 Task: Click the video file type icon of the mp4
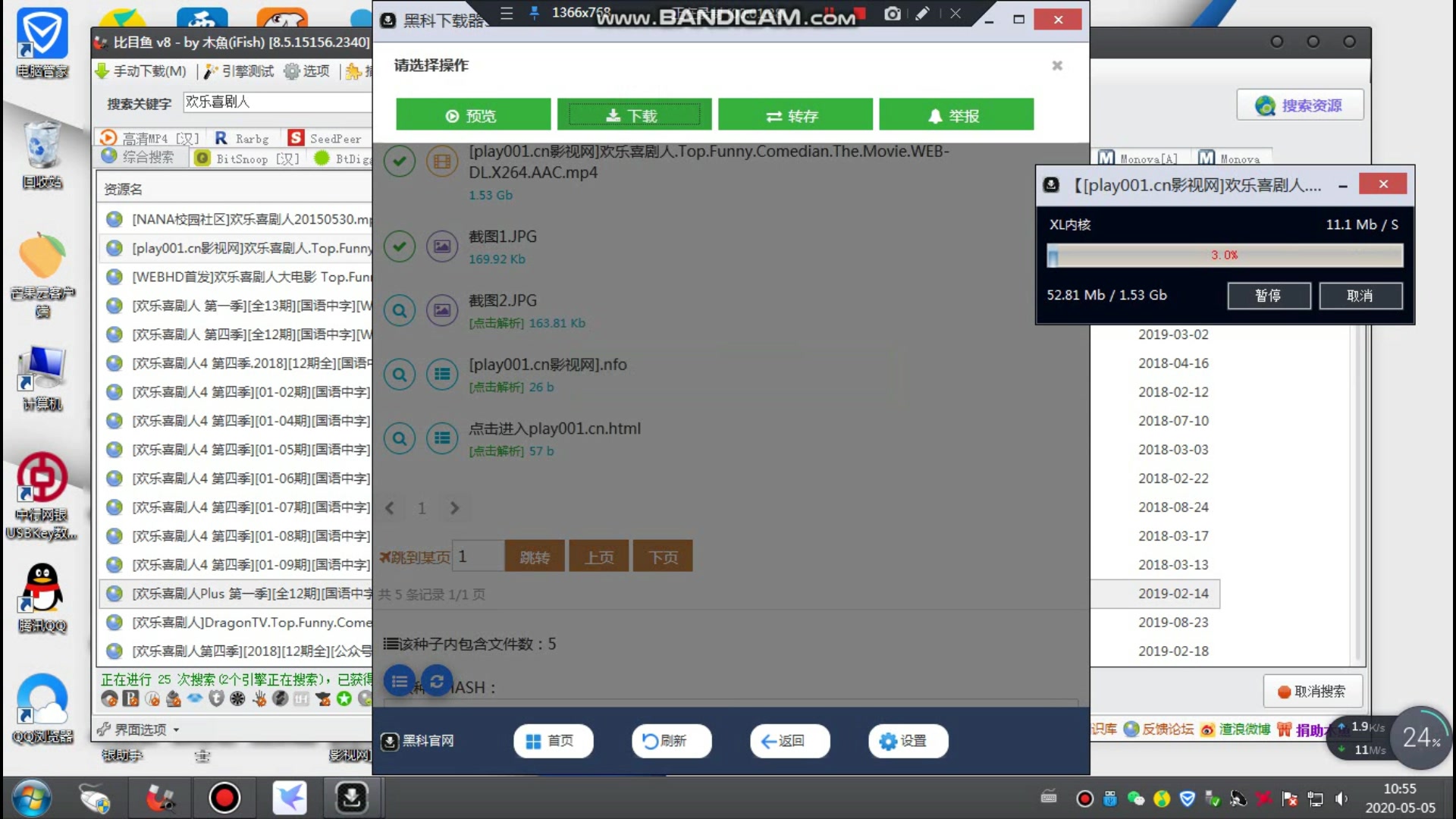click(x=442, y=161)
